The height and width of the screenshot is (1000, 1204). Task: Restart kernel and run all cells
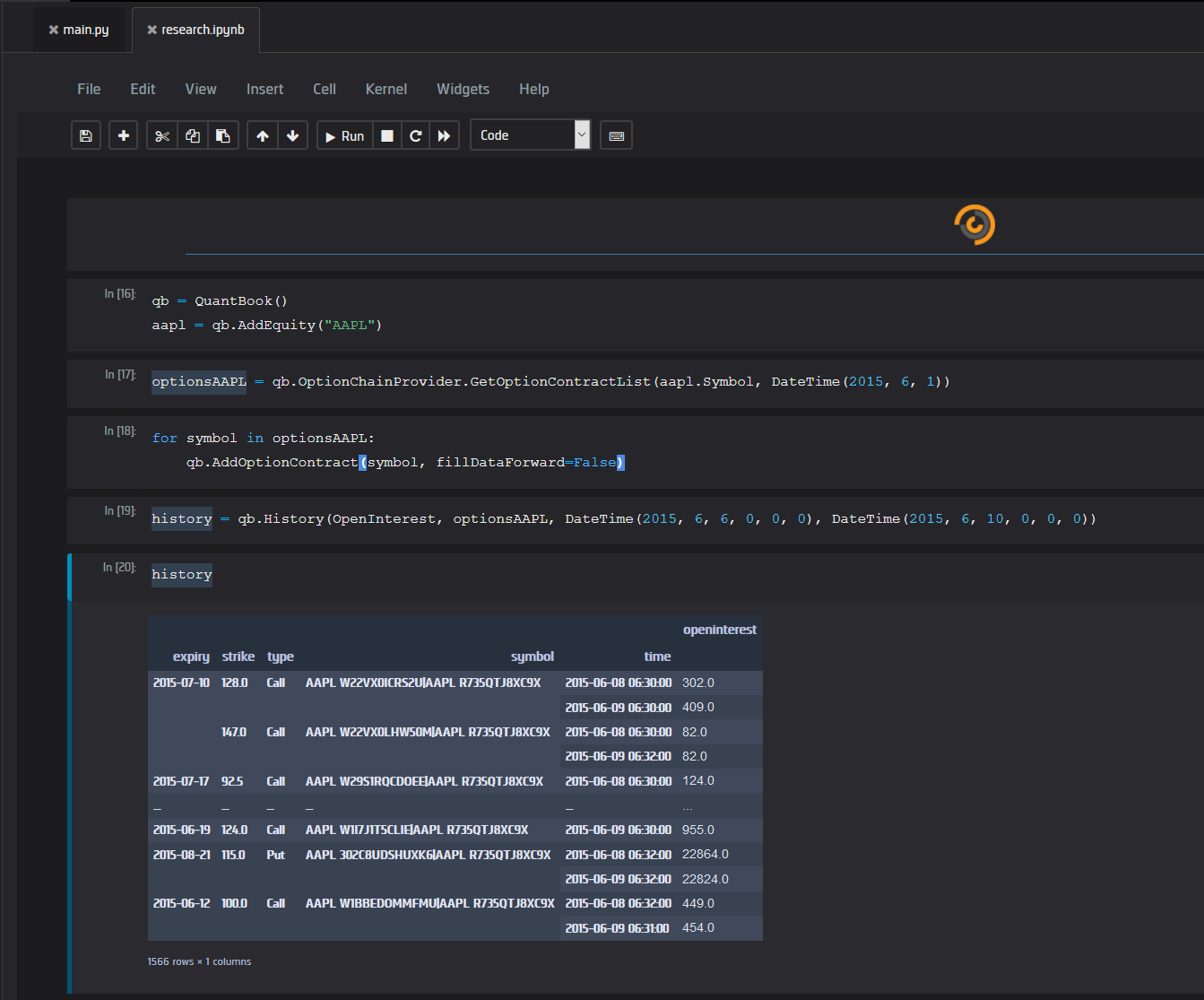[x=444, y=135]
